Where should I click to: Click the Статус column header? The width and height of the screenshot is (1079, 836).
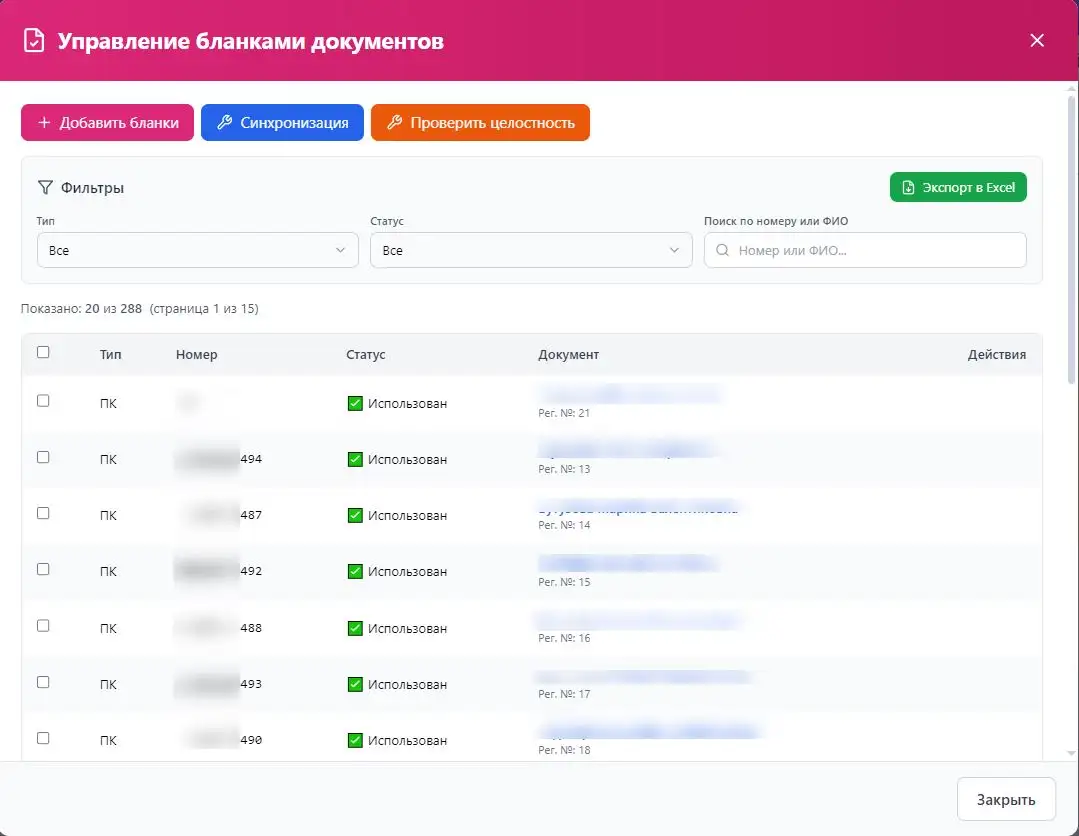pyautogui.click(x=365, y=354)
